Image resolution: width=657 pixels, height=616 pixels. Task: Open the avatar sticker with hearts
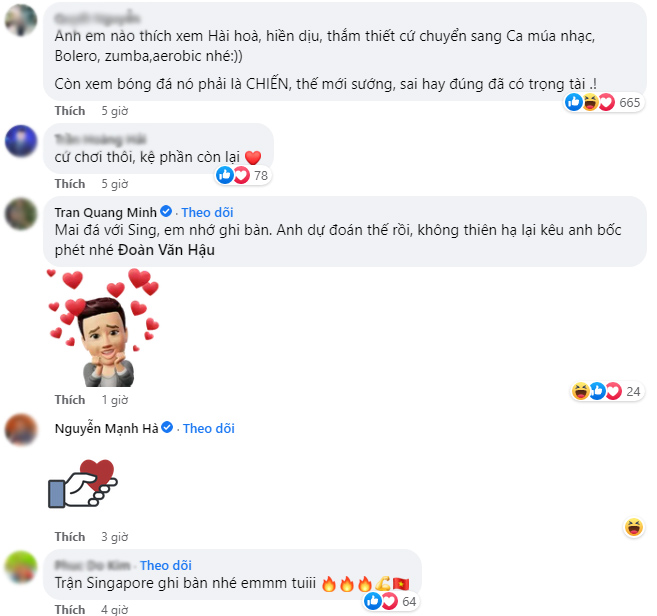(103, 328)
